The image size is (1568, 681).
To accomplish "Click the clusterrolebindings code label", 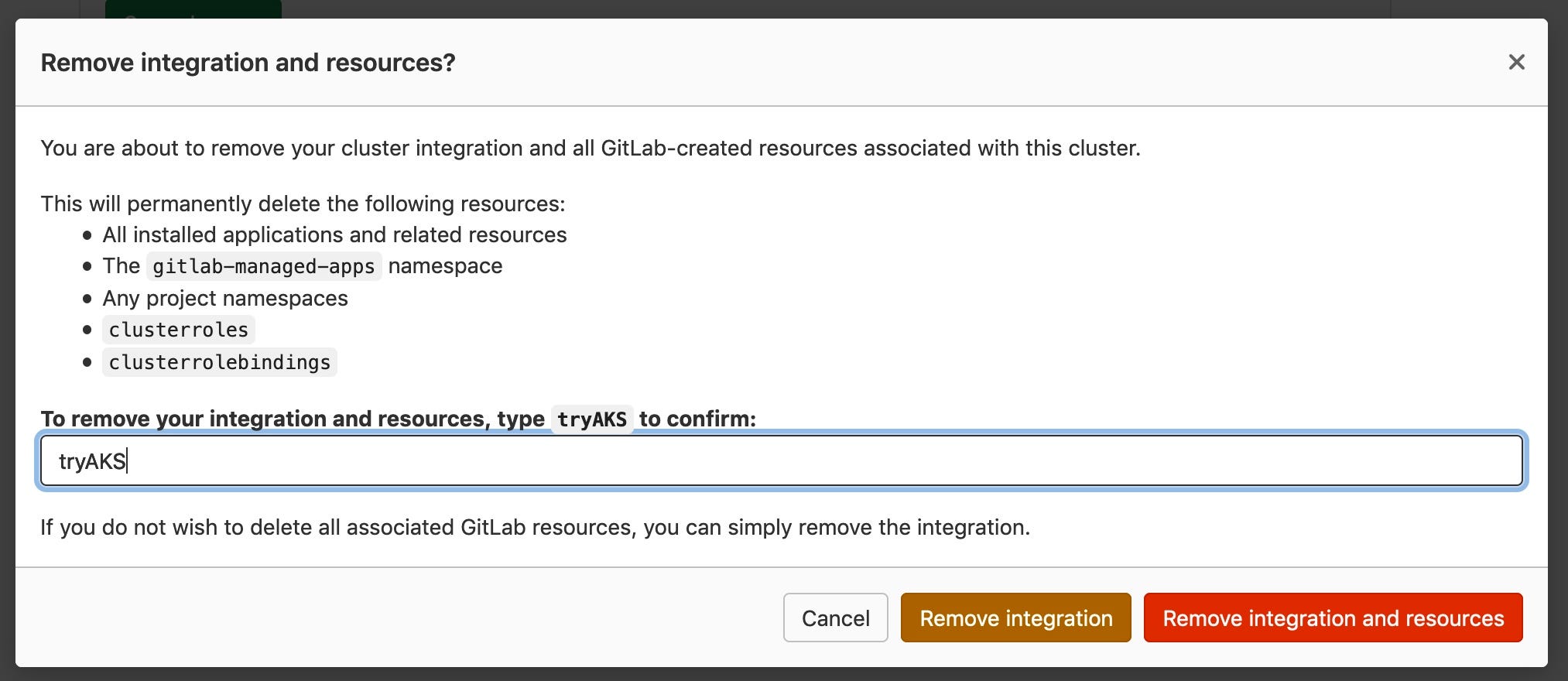I will tap(219, 362).
